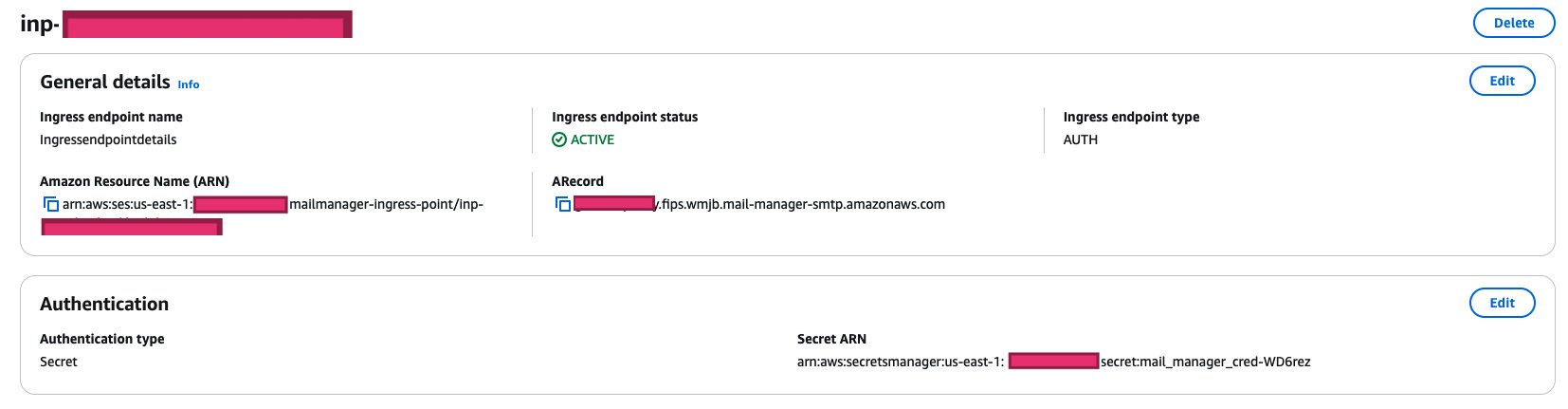
Task: Select the Ingressendpointdetails name value
Action: click(108, 139)
